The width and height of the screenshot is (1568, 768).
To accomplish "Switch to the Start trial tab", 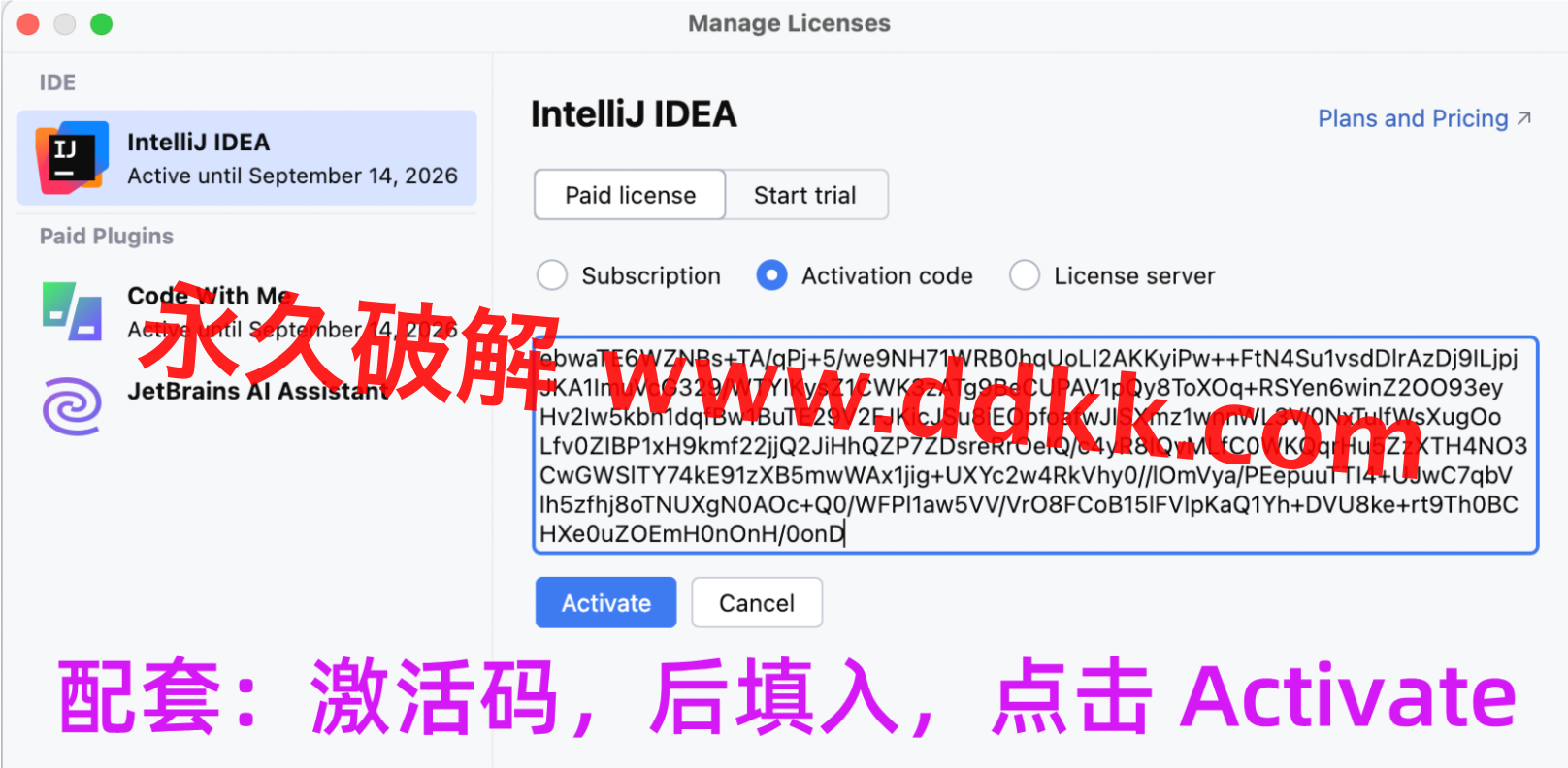I will [x=805, y=195].
